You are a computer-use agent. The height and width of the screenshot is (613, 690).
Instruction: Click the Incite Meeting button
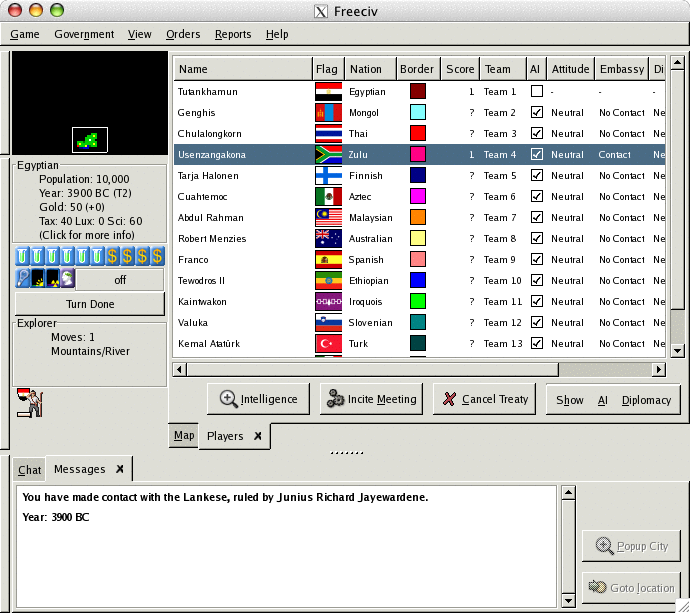[371, 399]
